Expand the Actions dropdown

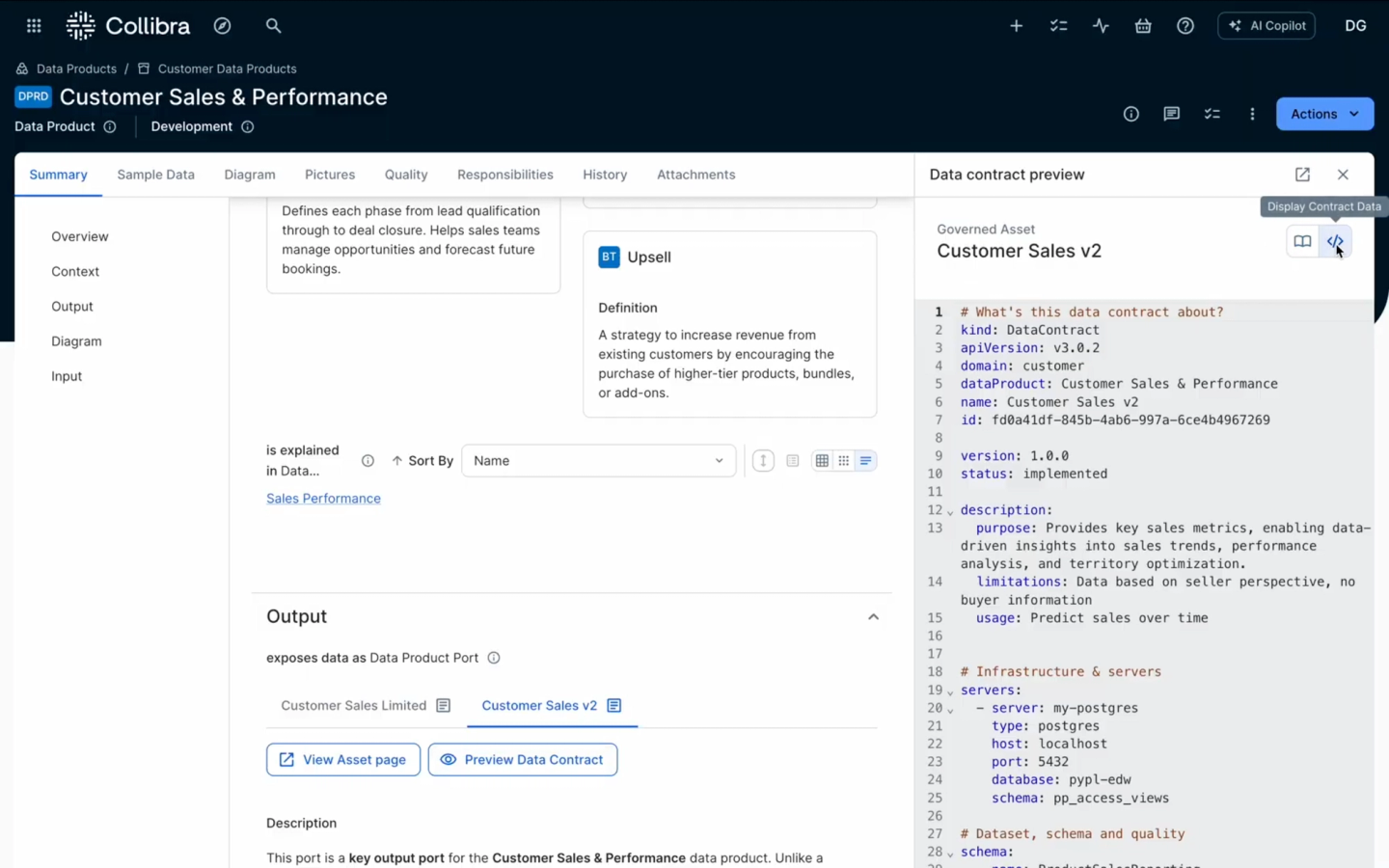coord(1323,114)
